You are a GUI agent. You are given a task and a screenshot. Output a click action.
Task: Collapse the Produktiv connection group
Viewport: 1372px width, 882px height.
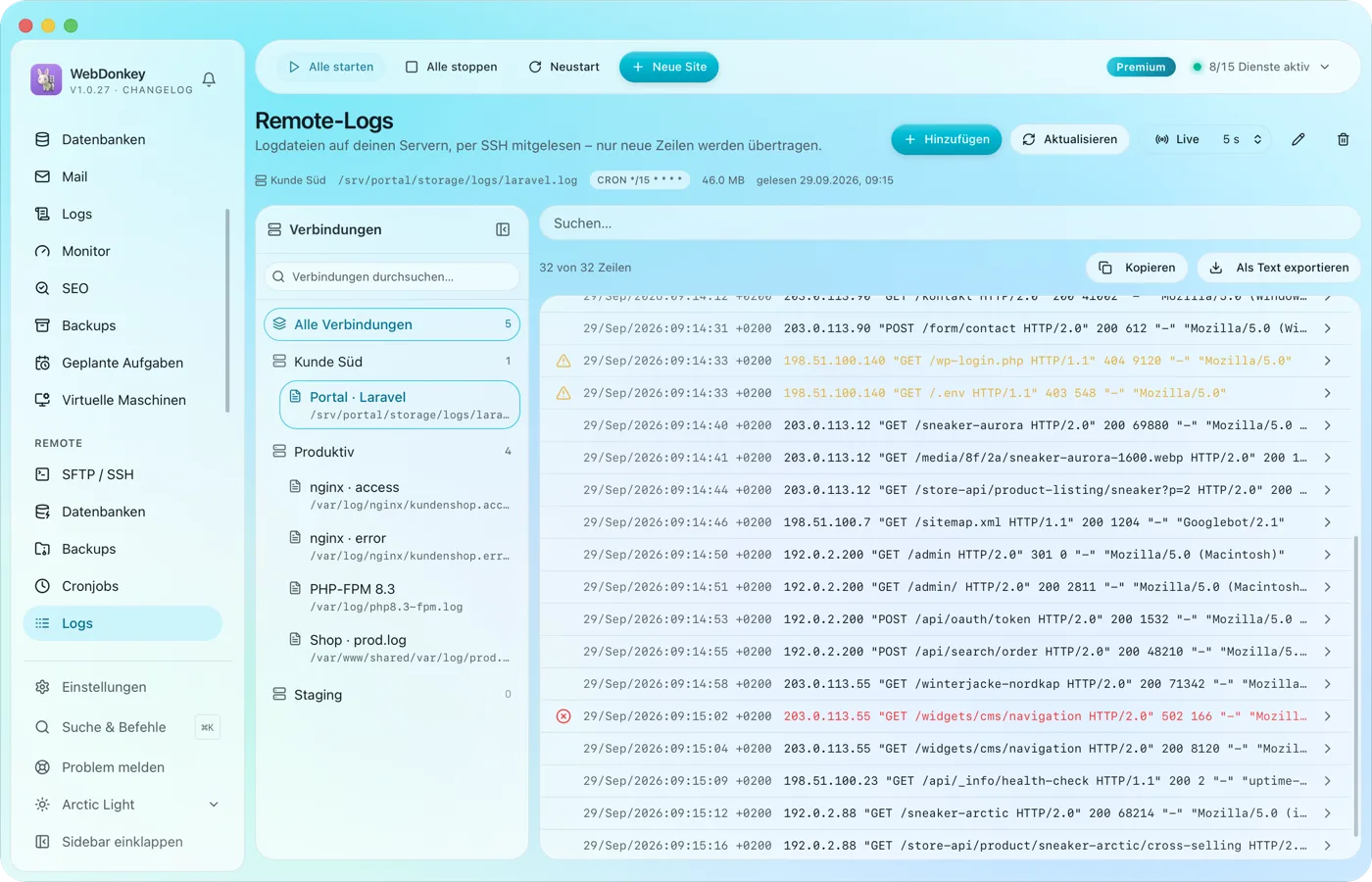(x=392, y=452)
